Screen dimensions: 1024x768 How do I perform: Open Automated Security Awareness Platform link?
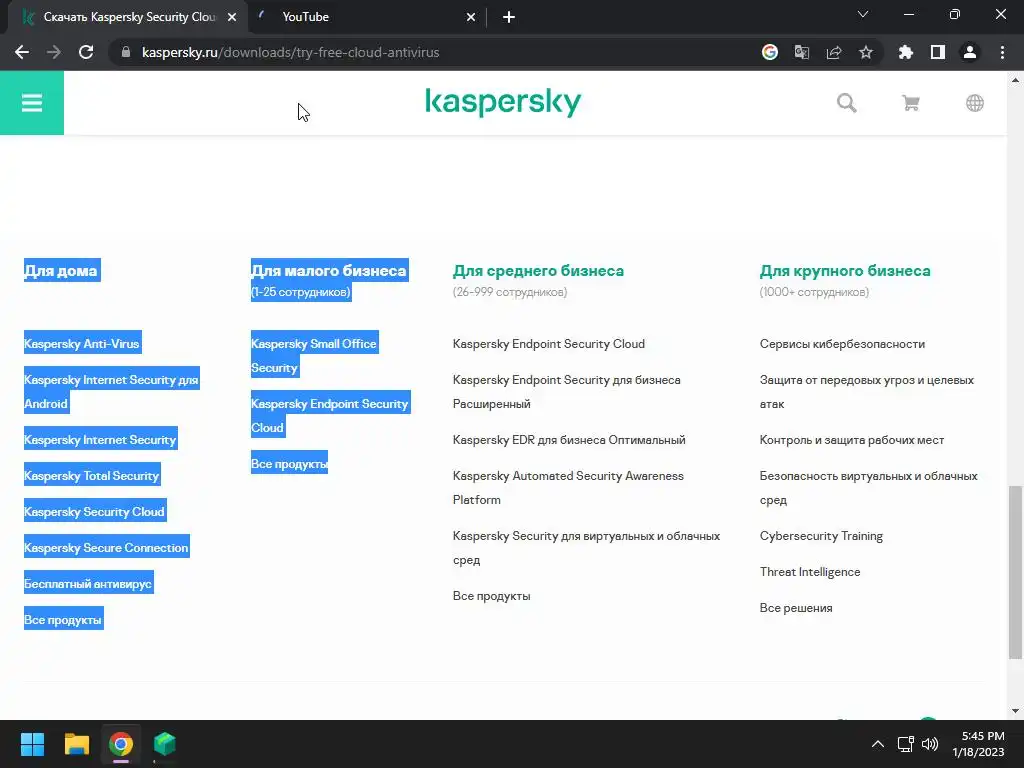click(x=568, y=487)
